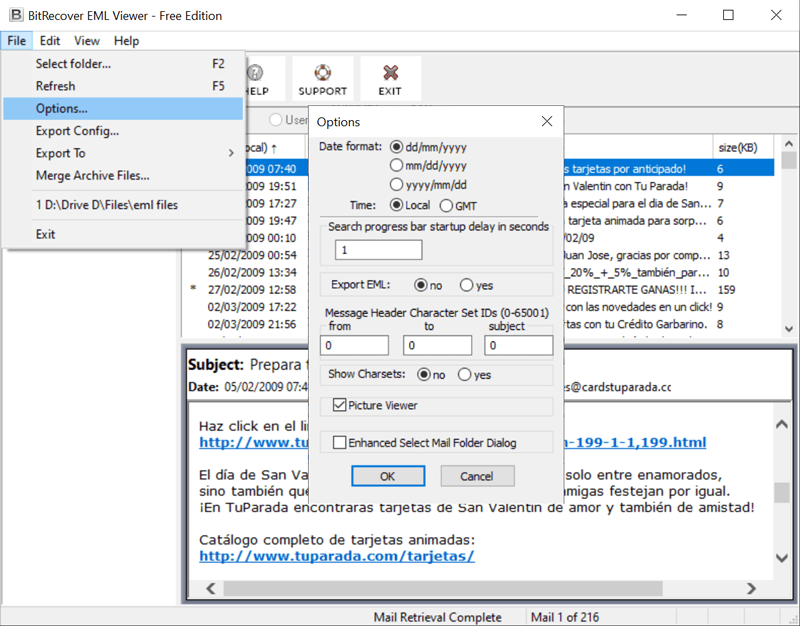Open the File menu
The width and height of the screenshot is (800, 626).
[17, 41]
